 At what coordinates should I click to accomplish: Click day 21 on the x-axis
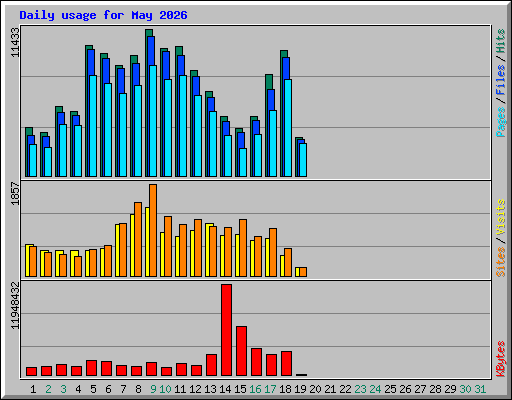(330, 389)
